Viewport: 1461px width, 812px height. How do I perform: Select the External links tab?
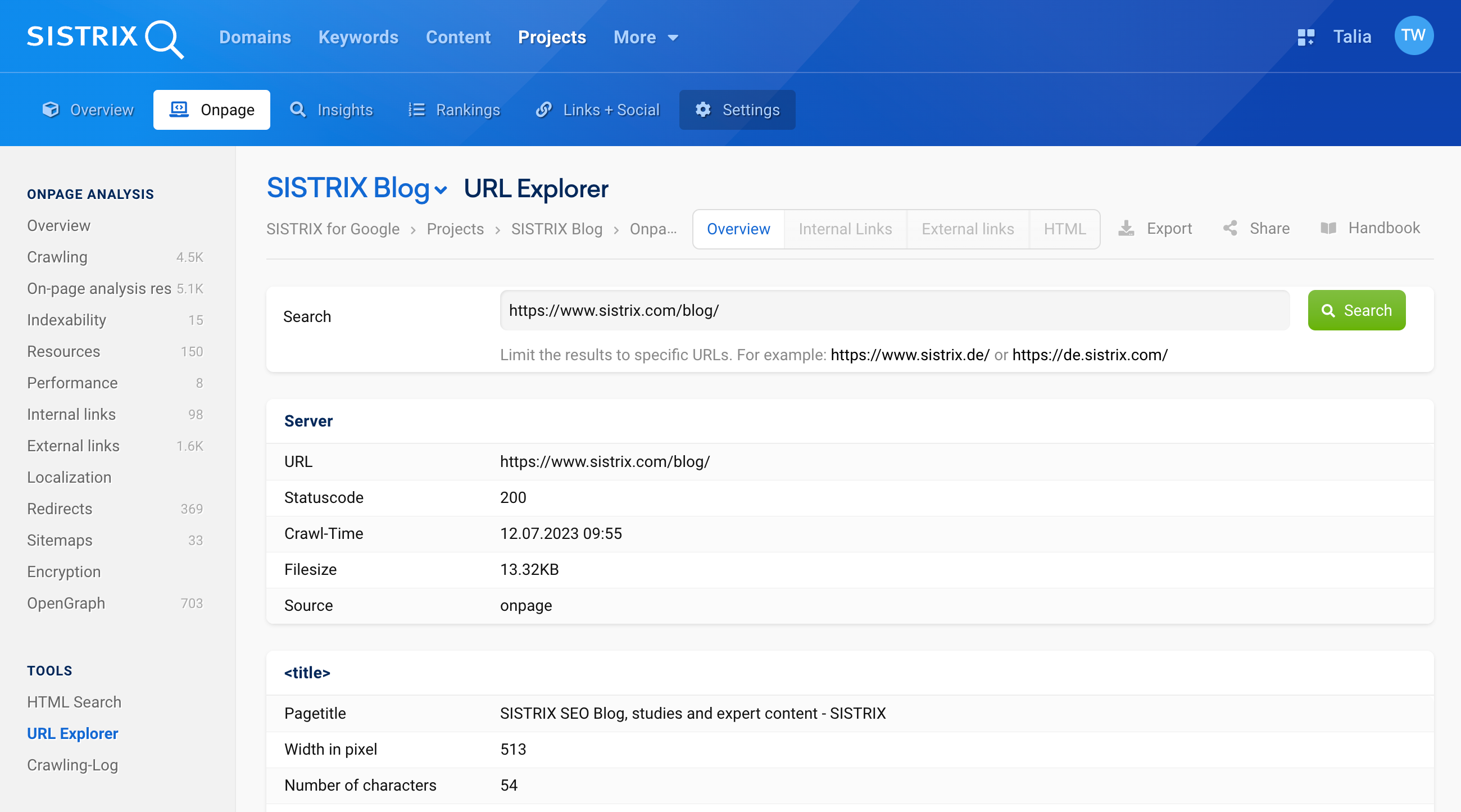click(x=967, y=228)
